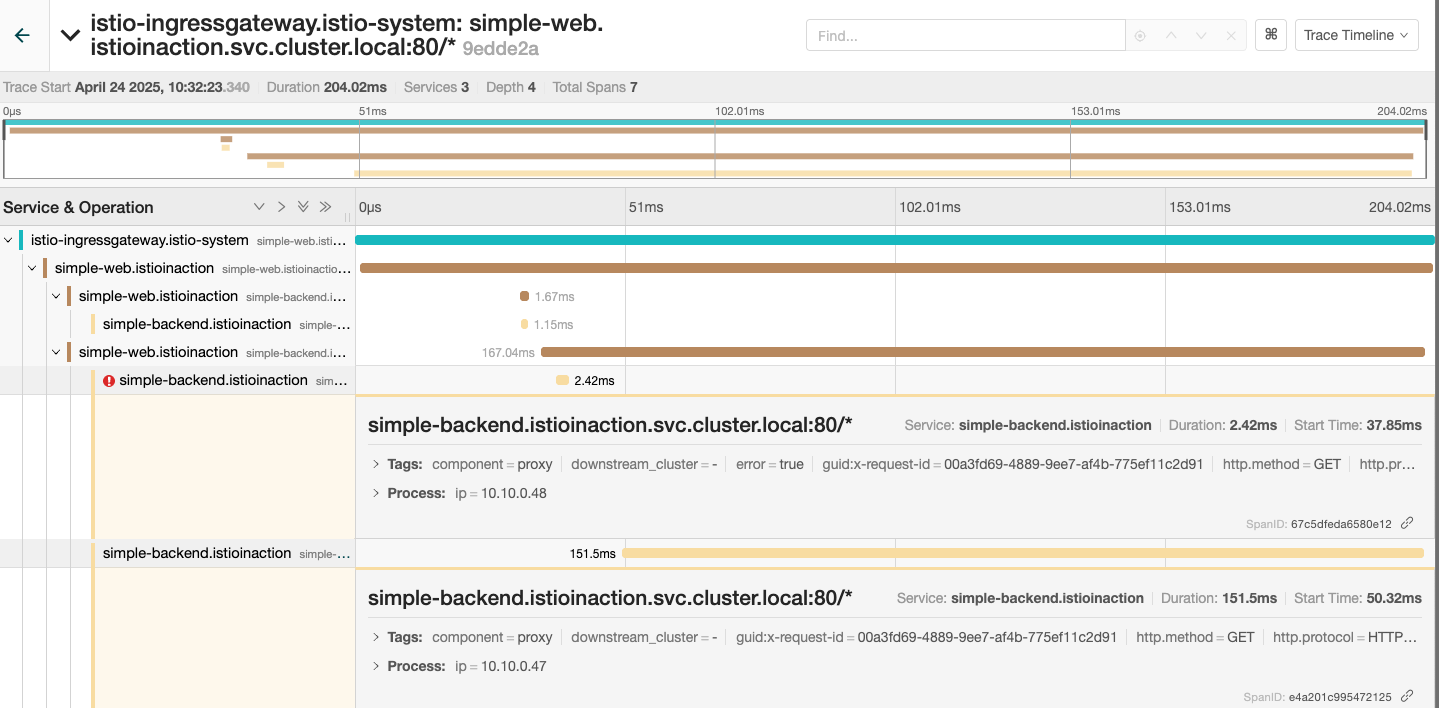
Task: Collapse all spans double-chevron icon
Action: [325, 207]
